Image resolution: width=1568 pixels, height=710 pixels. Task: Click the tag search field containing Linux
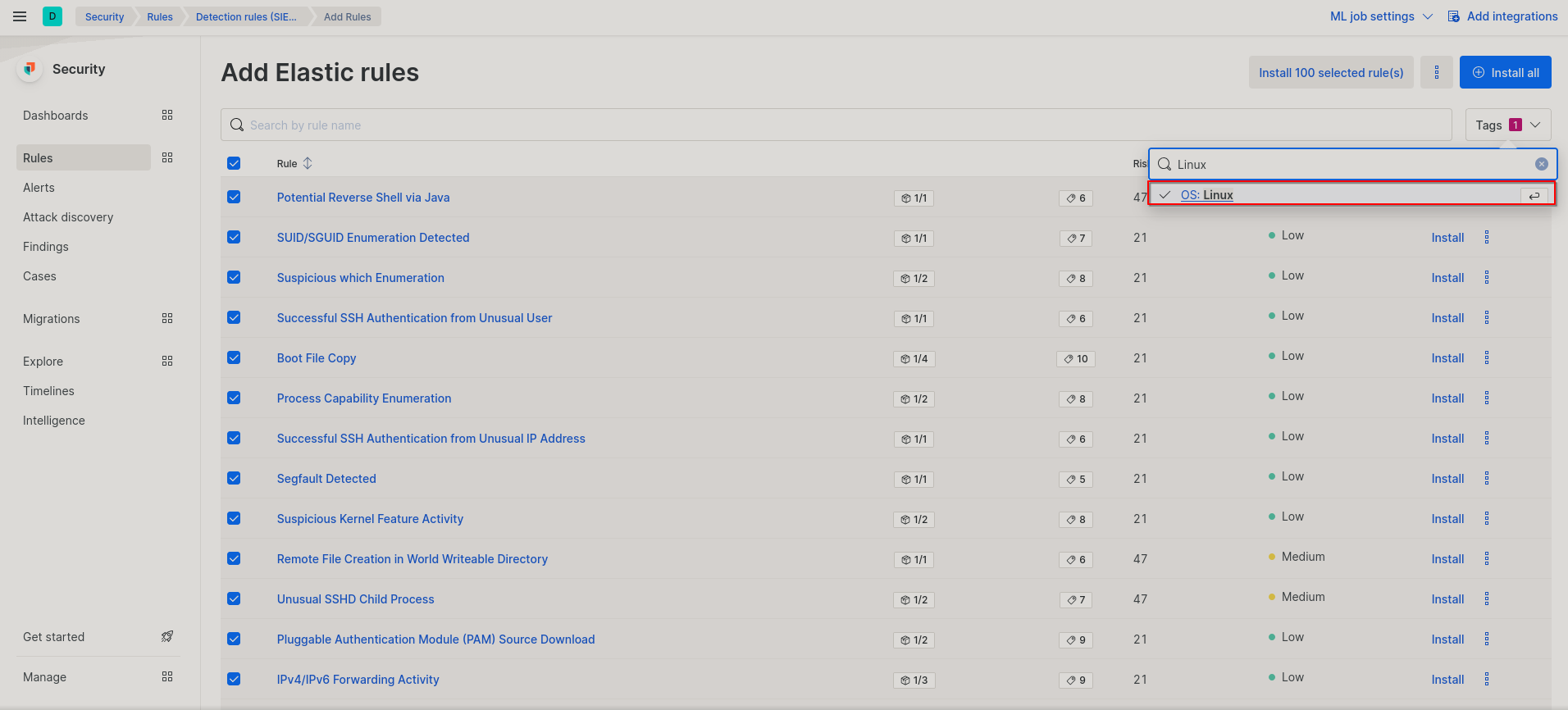1353,164
